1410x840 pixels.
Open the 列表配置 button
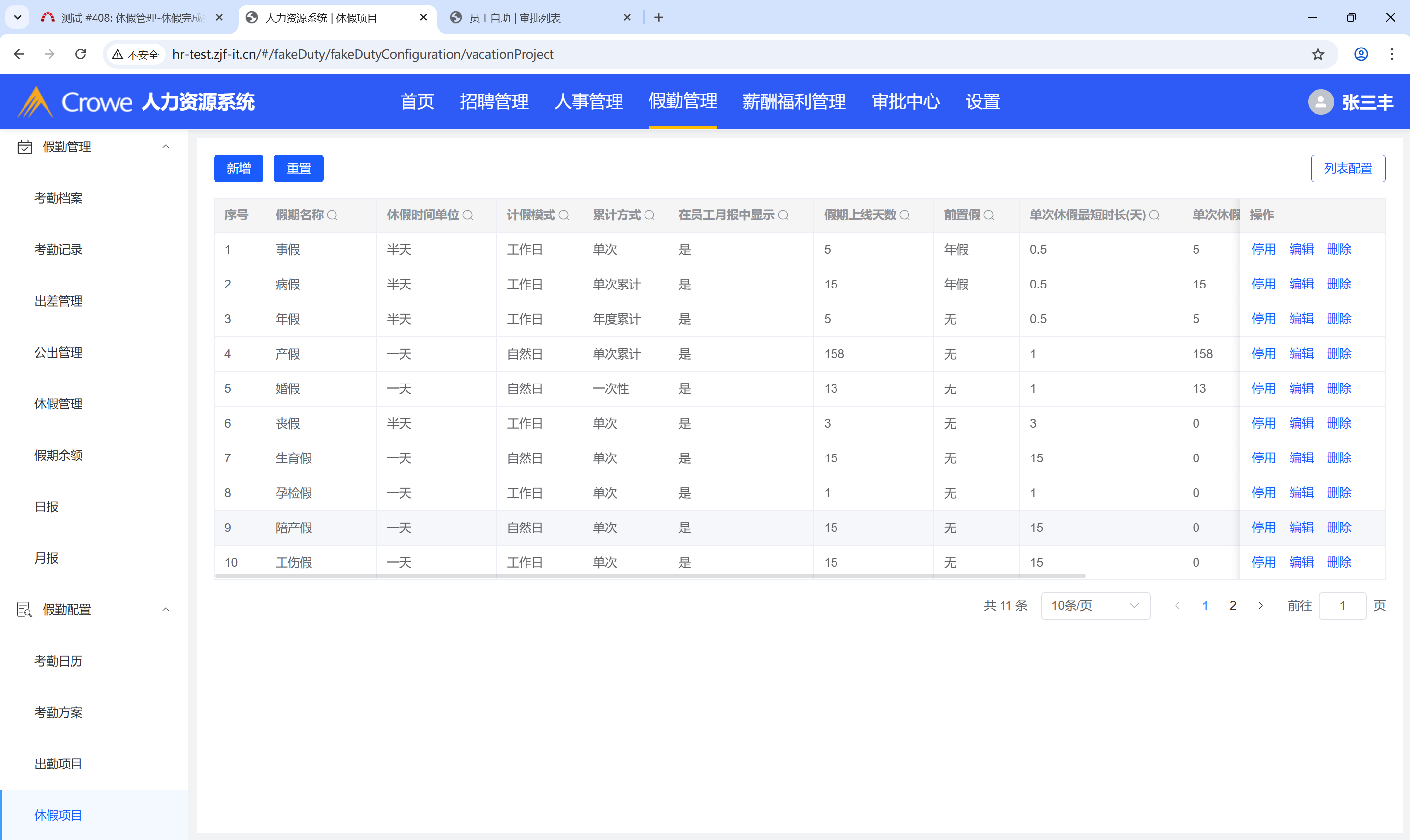[x=1347, y=168]
